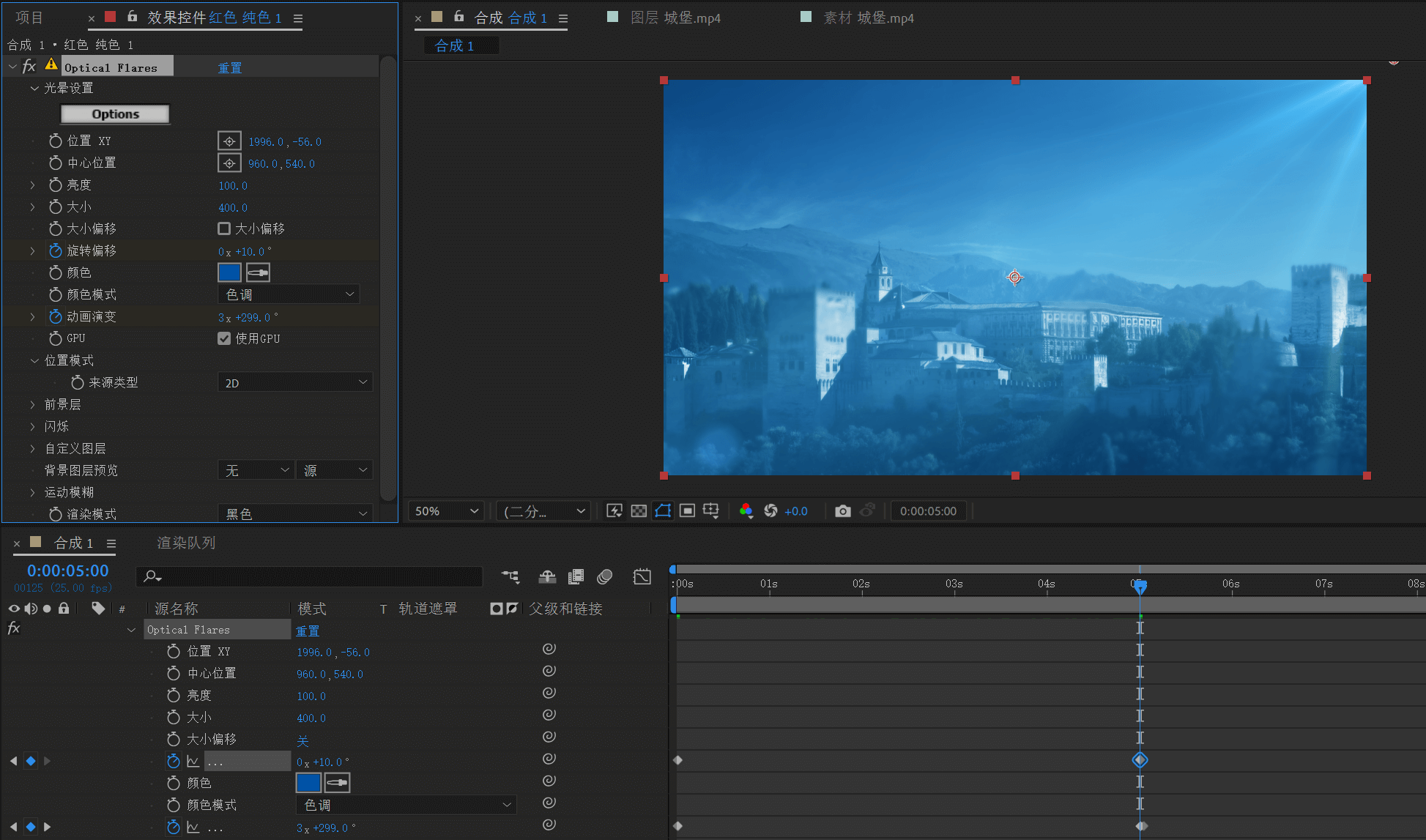Click 重置 link in effect controls
The height and width of the screenshot is (840, 1426).
pyautogui.click(x=230, y=67)
